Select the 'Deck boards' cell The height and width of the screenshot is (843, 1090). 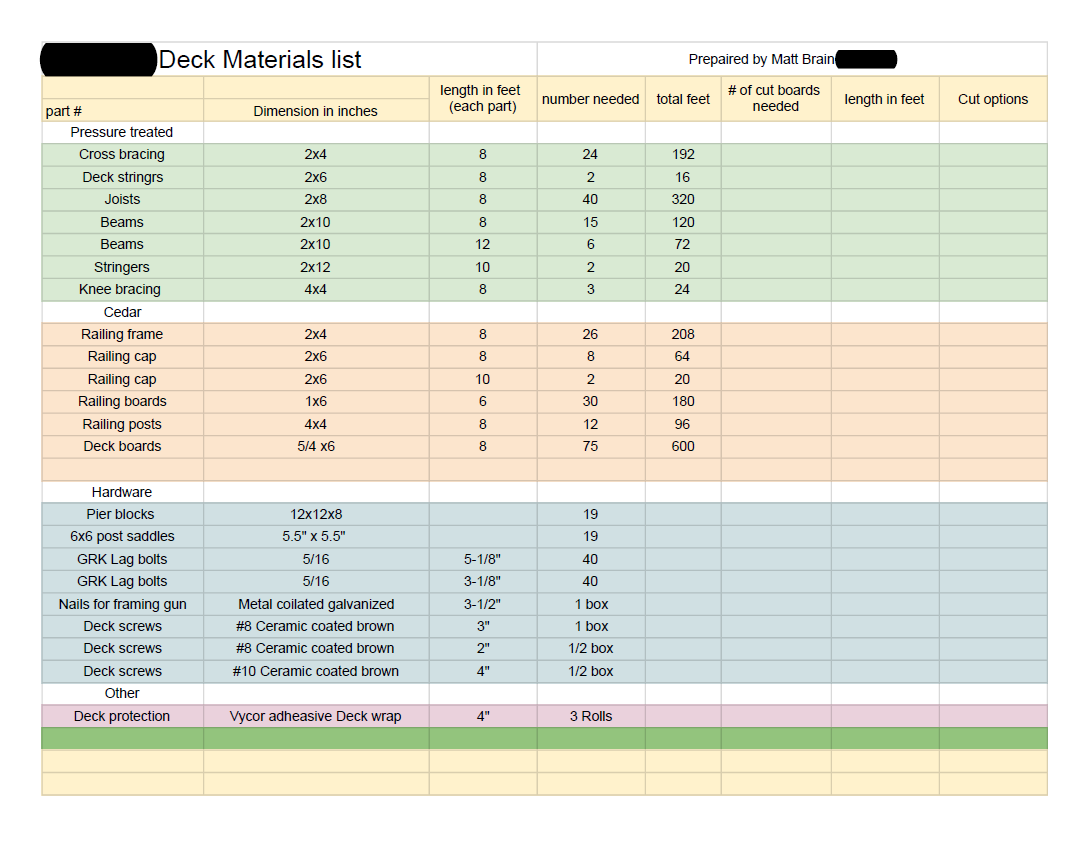click(122, 446)
